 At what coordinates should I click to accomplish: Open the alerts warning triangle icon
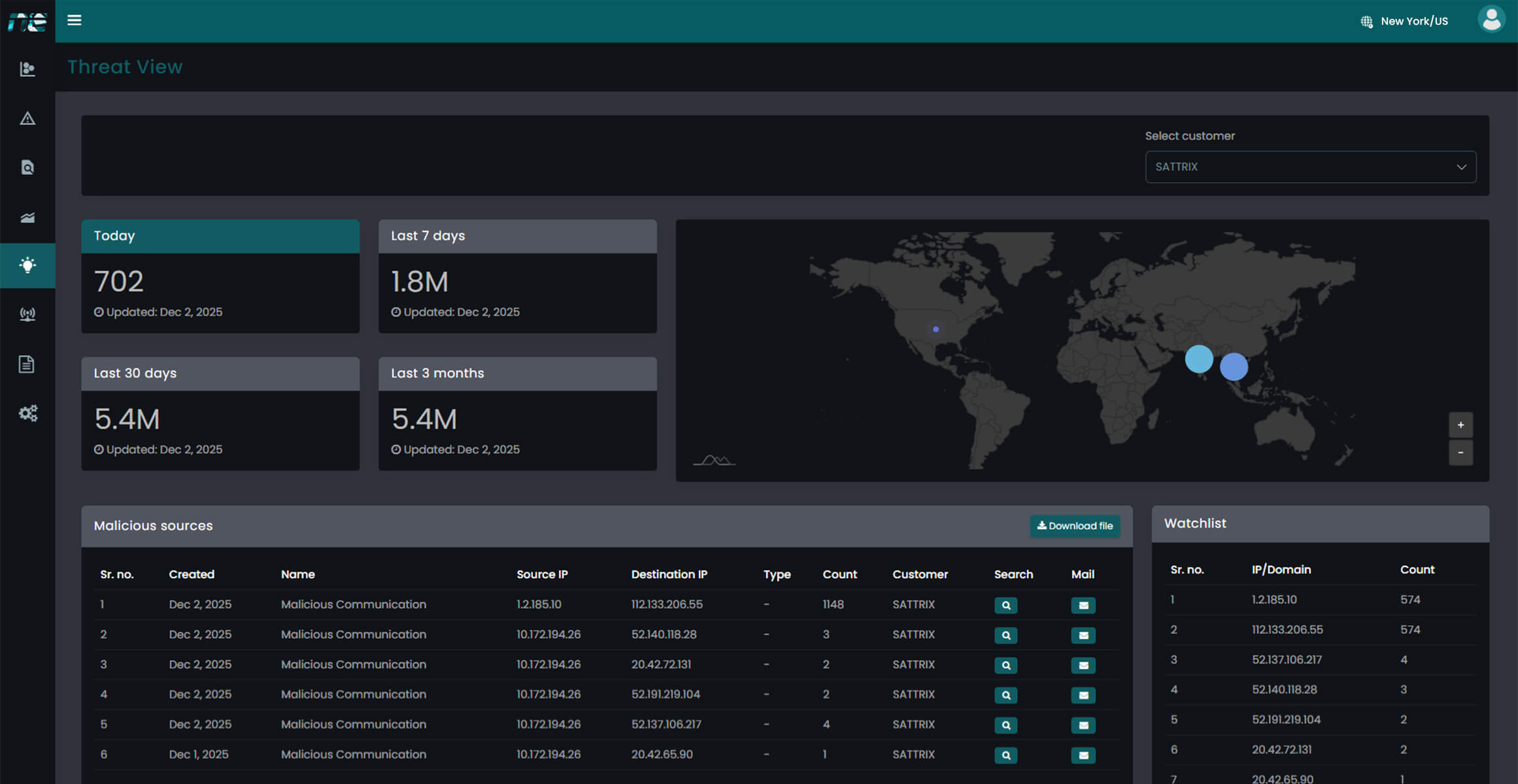tap(27, 118)
